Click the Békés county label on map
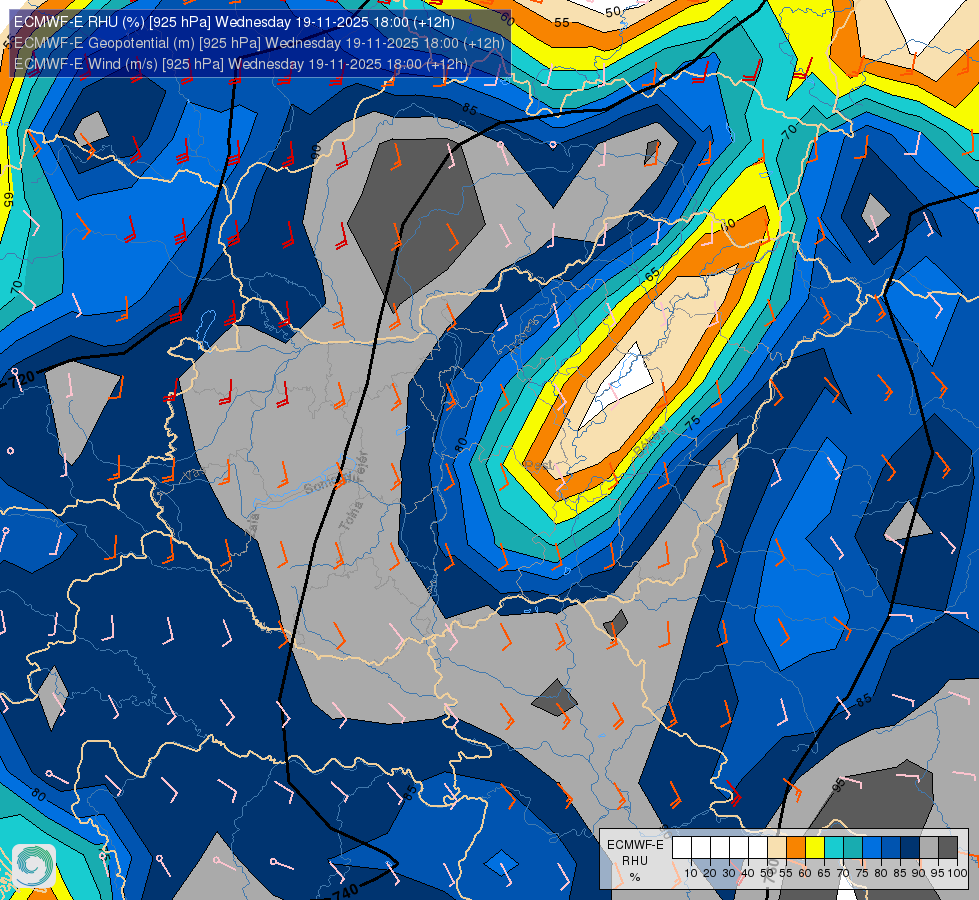 651,442
